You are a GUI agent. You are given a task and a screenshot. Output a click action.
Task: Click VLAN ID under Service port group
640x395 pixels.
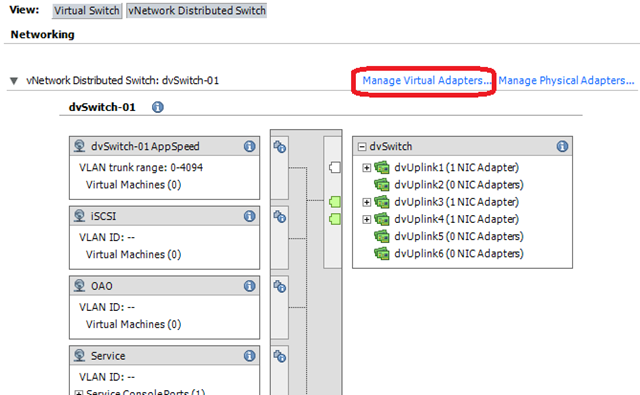pos(107,377)
